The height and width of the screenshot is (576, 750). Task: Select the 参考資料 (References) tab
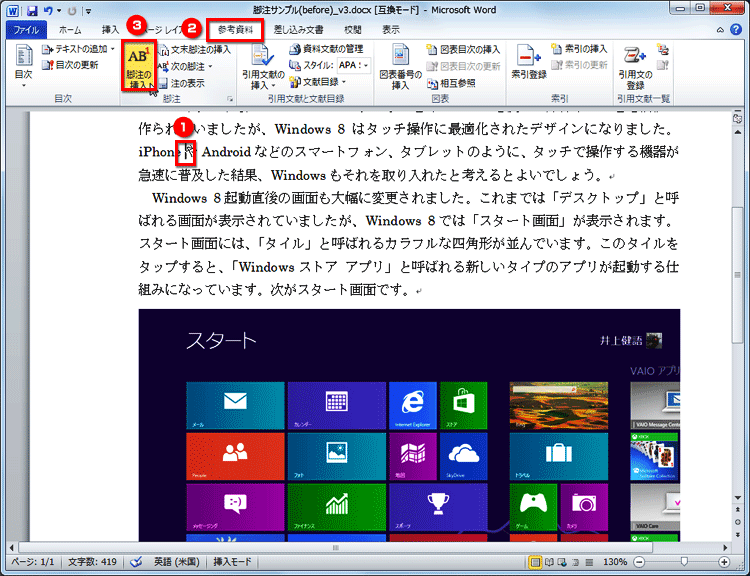[x=235, y=30]
